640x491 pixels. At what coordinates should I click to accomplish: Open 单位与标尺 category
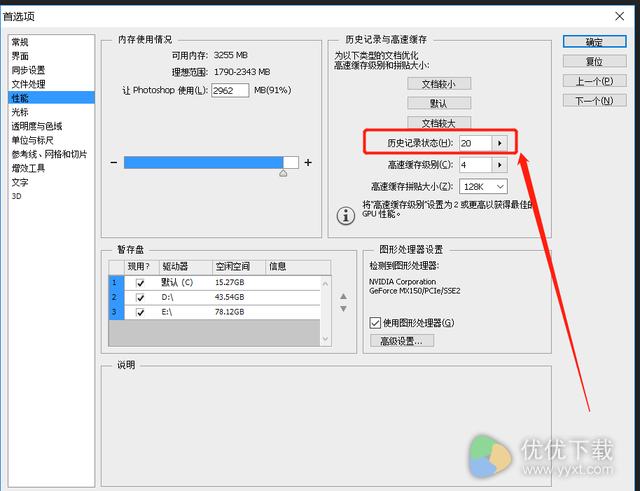(x=32, y=140)
